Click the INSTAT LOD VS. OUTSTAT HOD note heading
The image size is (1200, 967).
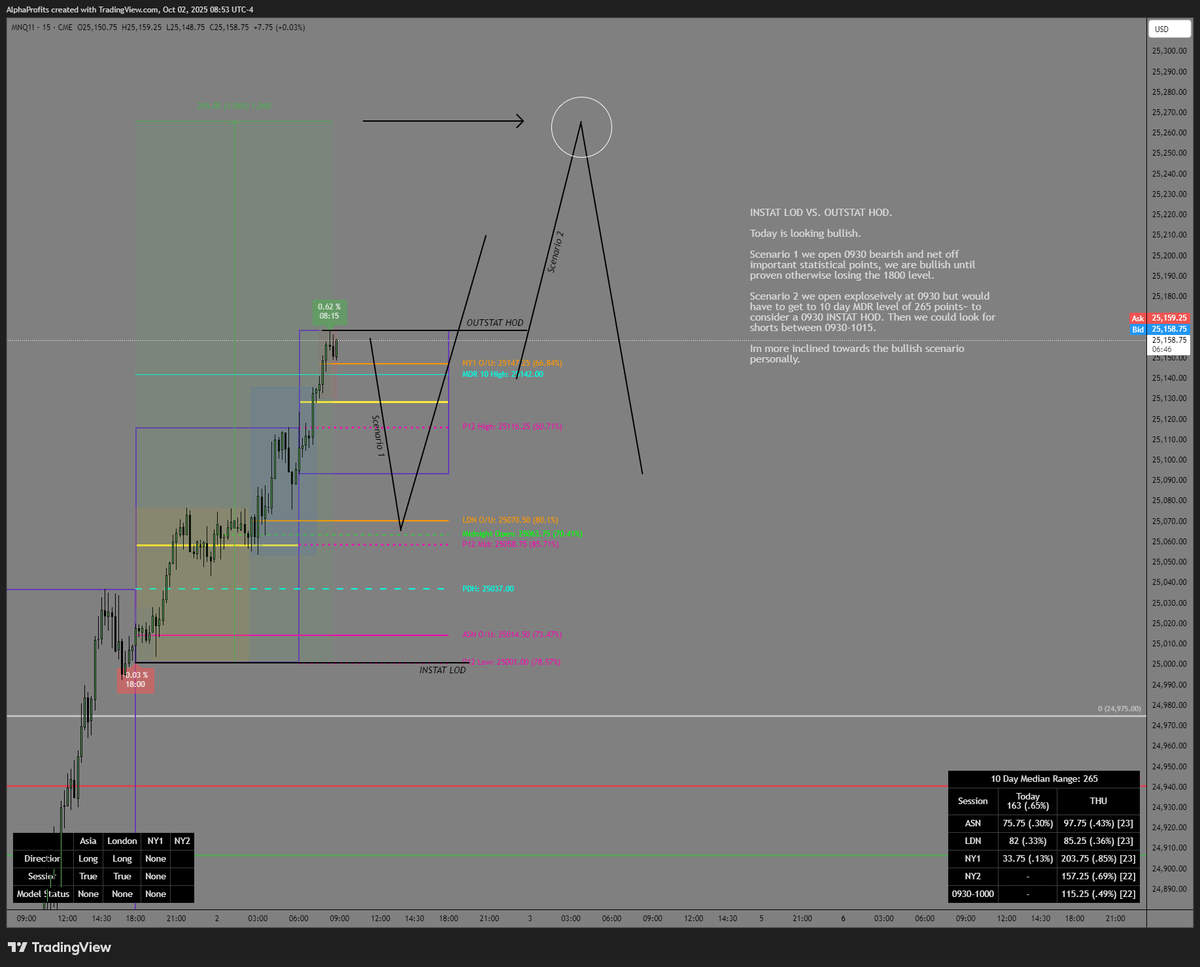[x=821, y=213]
